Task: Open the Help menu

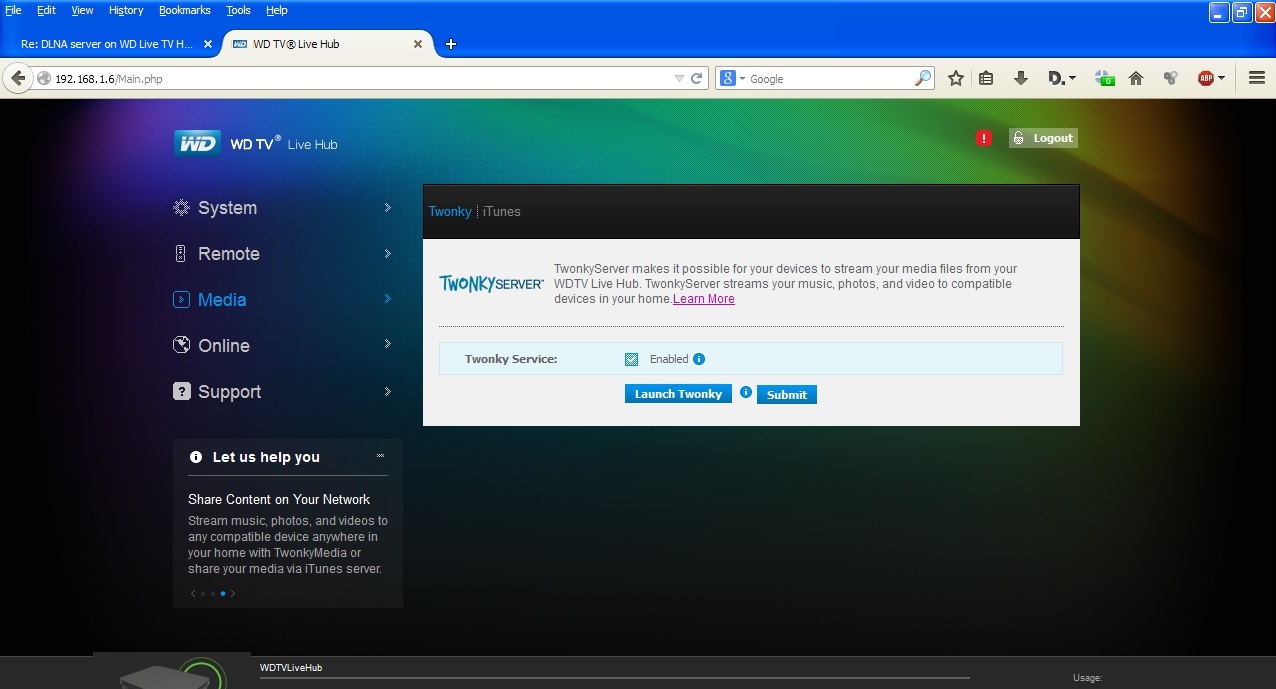Action: 277,10
